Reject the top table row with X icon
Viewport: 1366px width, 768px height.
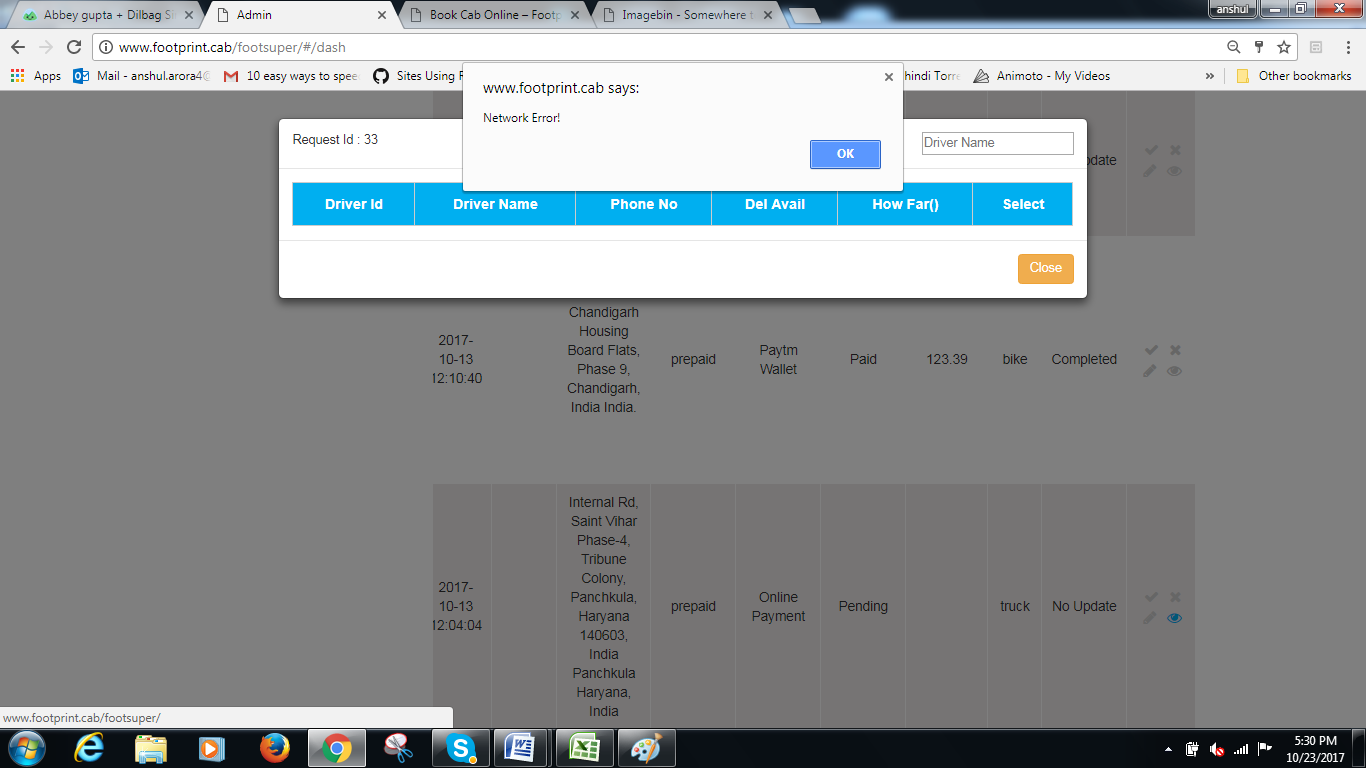(x=1175, y=150)
